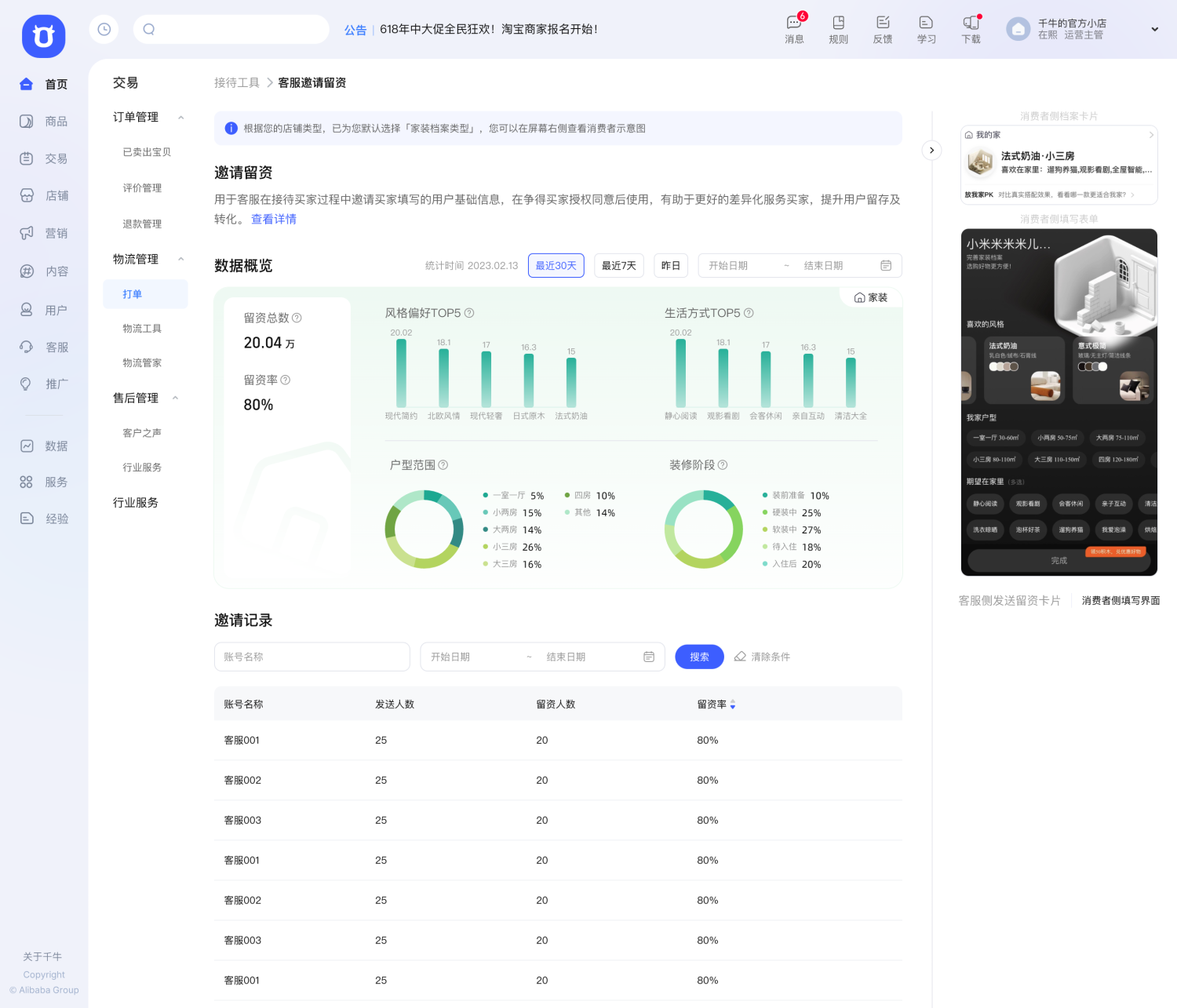Expand 我的家 card chevron
This screenshot has width=1177, height=1008.
(1151, 135)
